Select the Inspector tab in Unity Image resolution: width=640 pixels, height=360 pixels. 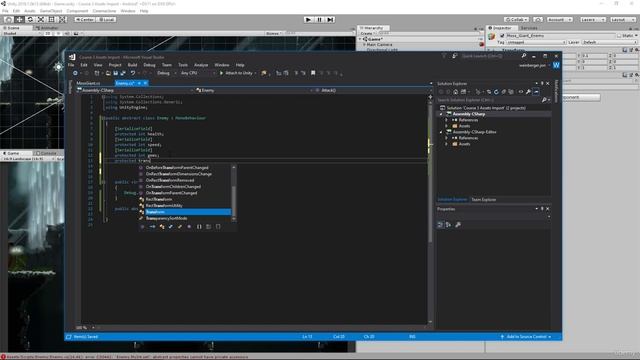tap(501, 28)
